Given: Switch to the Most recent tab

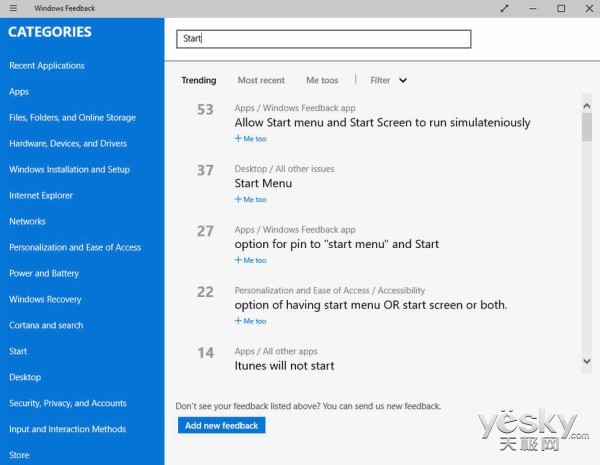Looking at the screenshot, I should [261, 80].
